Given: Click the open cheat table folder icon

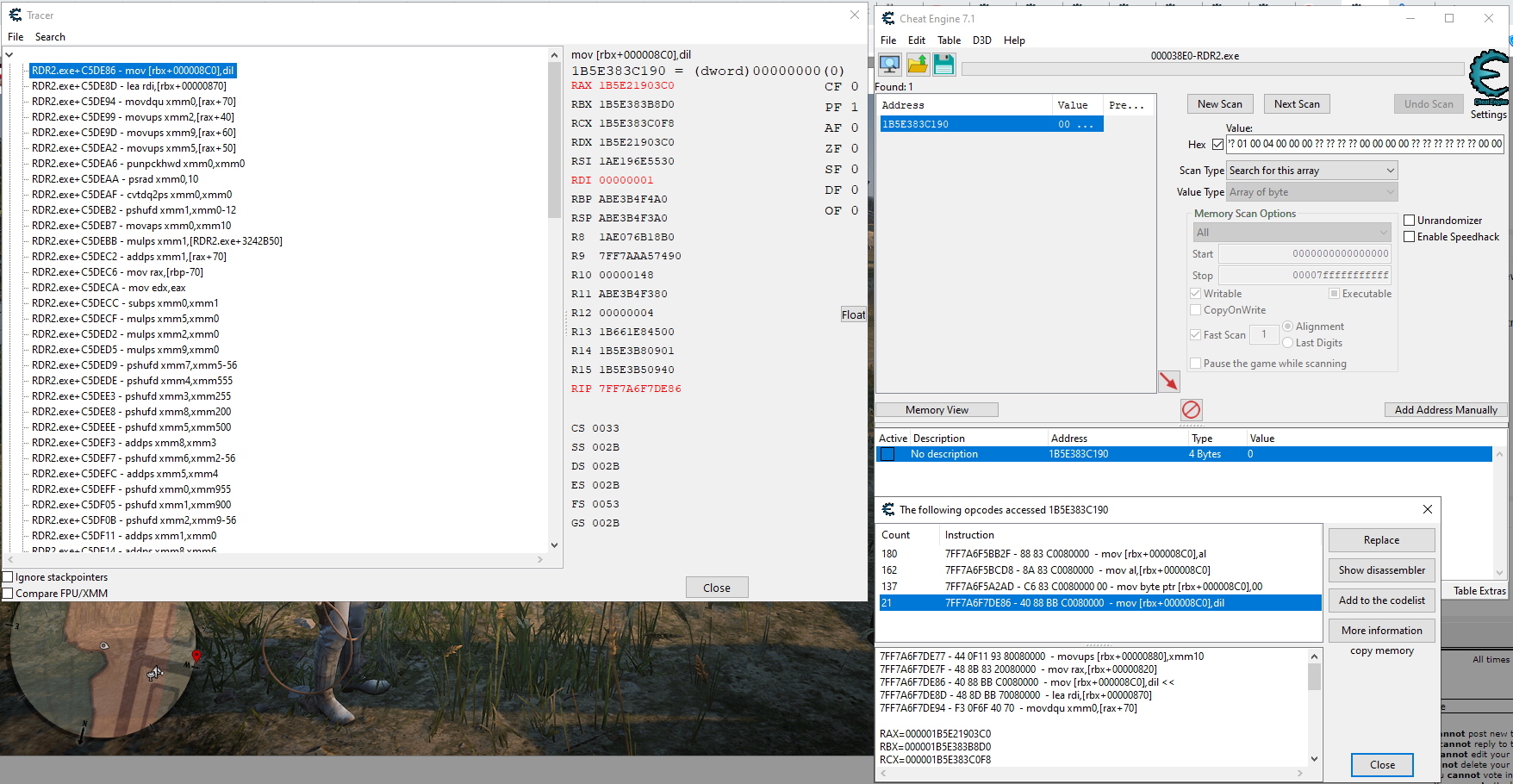Looking at the screenshot, I should click(918, 64).
